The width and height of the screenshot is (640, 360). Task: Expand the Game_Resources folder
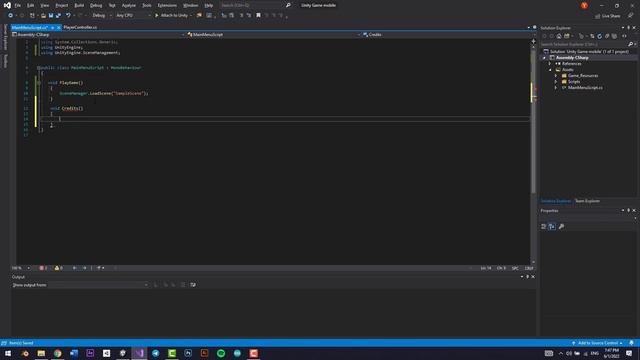(556, 76)
